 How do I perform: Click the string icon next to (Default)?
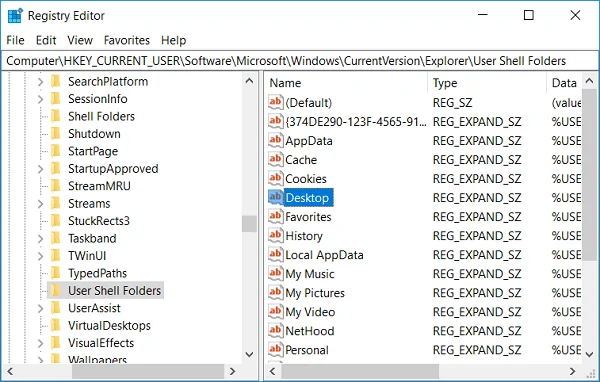276,102
